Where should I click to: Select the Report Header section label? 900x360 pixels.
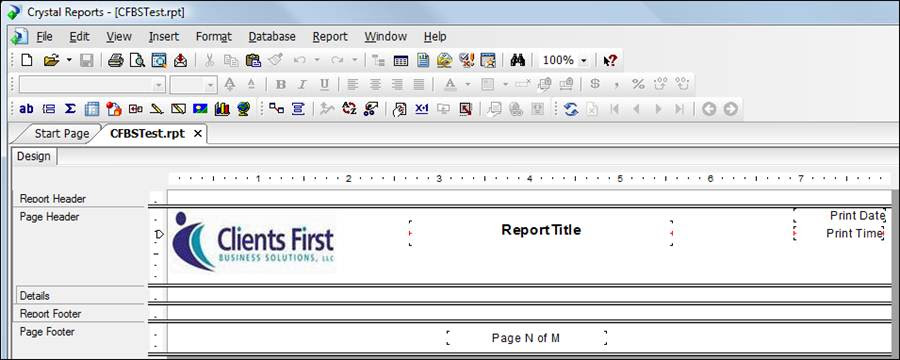[53, 199]
